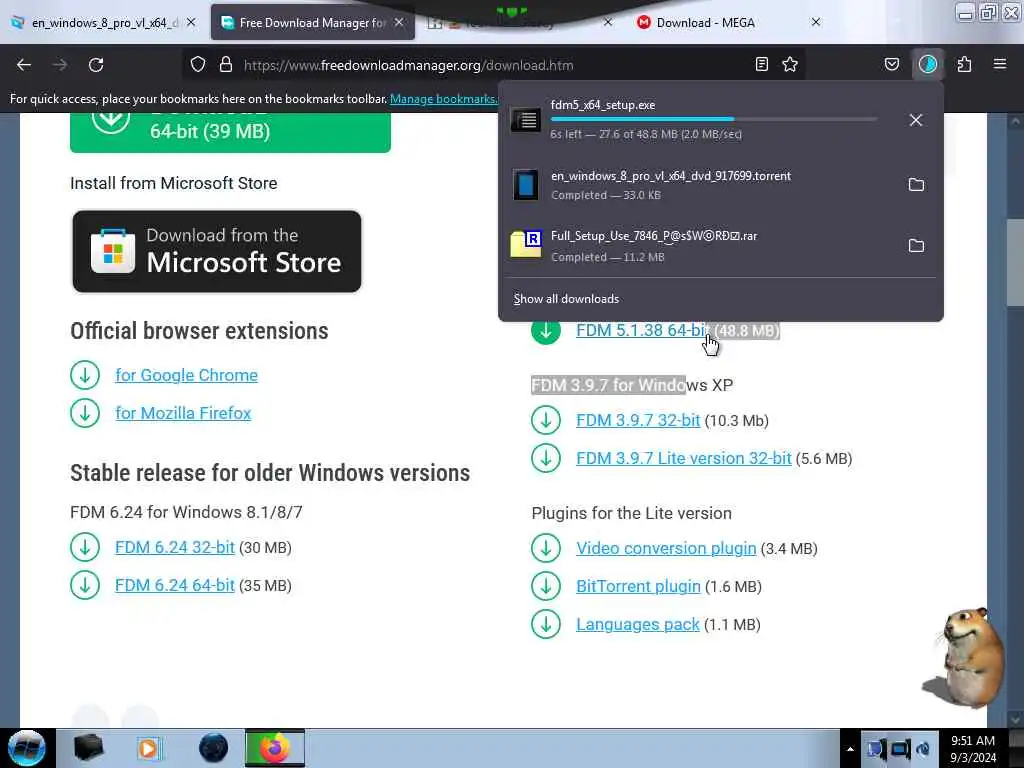Click the "FDM 3.9.7 for Windows XP" heading
The width and height of the screenshot is (1024, 768).
(x=632, y=385)
